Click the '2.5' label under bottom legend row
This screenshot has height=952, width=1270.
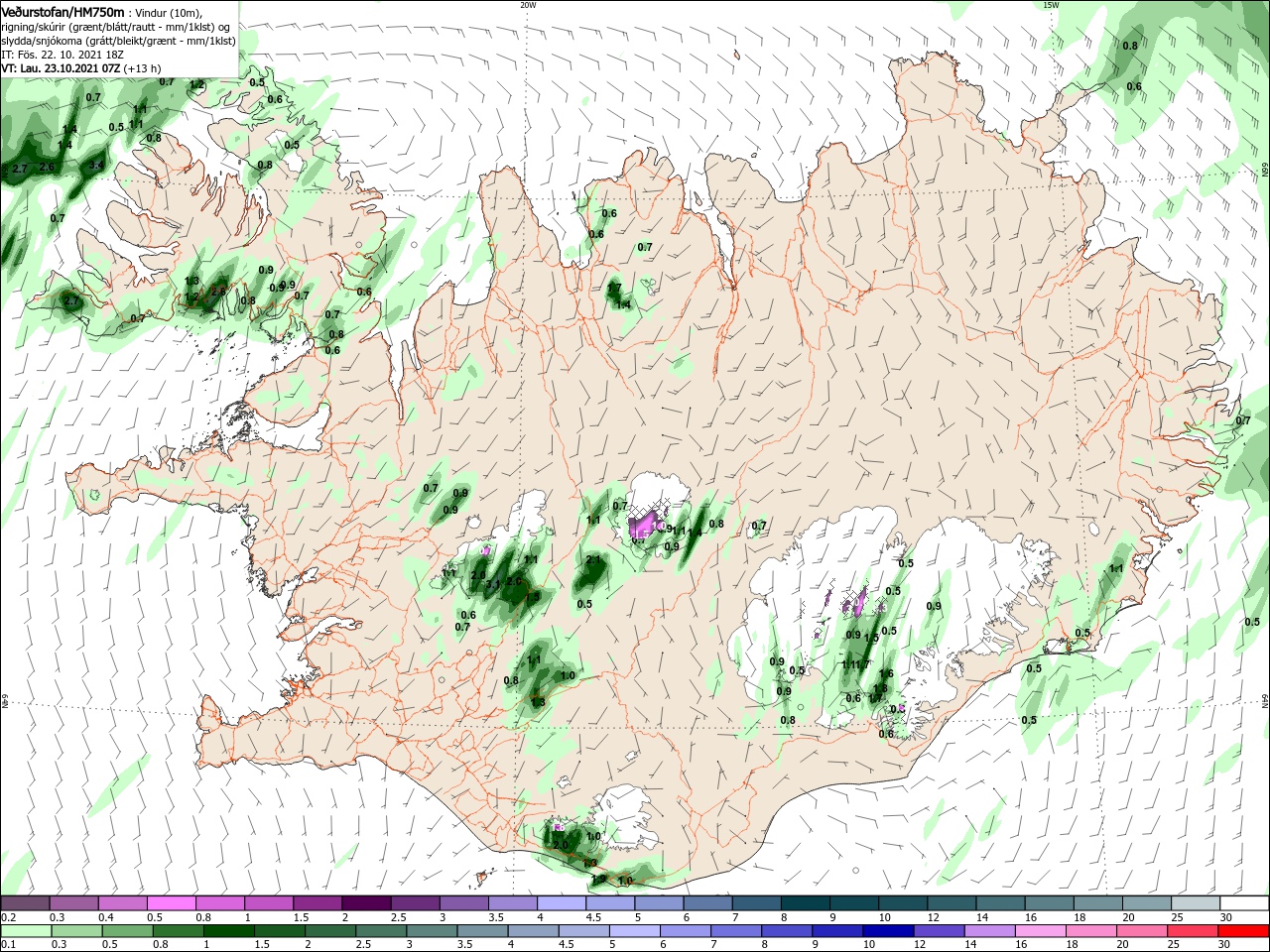[x=362, y=945]
